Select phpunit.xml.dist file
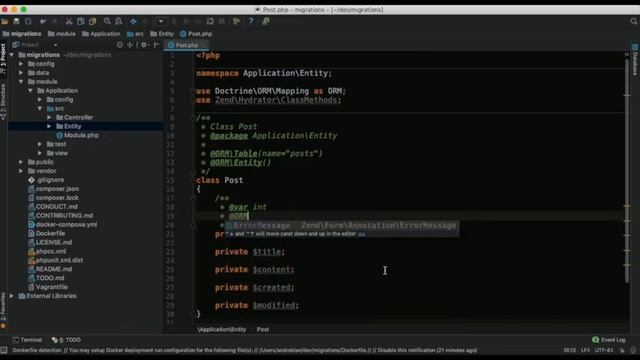This screenshot has width=640, height=360. pyautogui.click(x=56, y=260)
